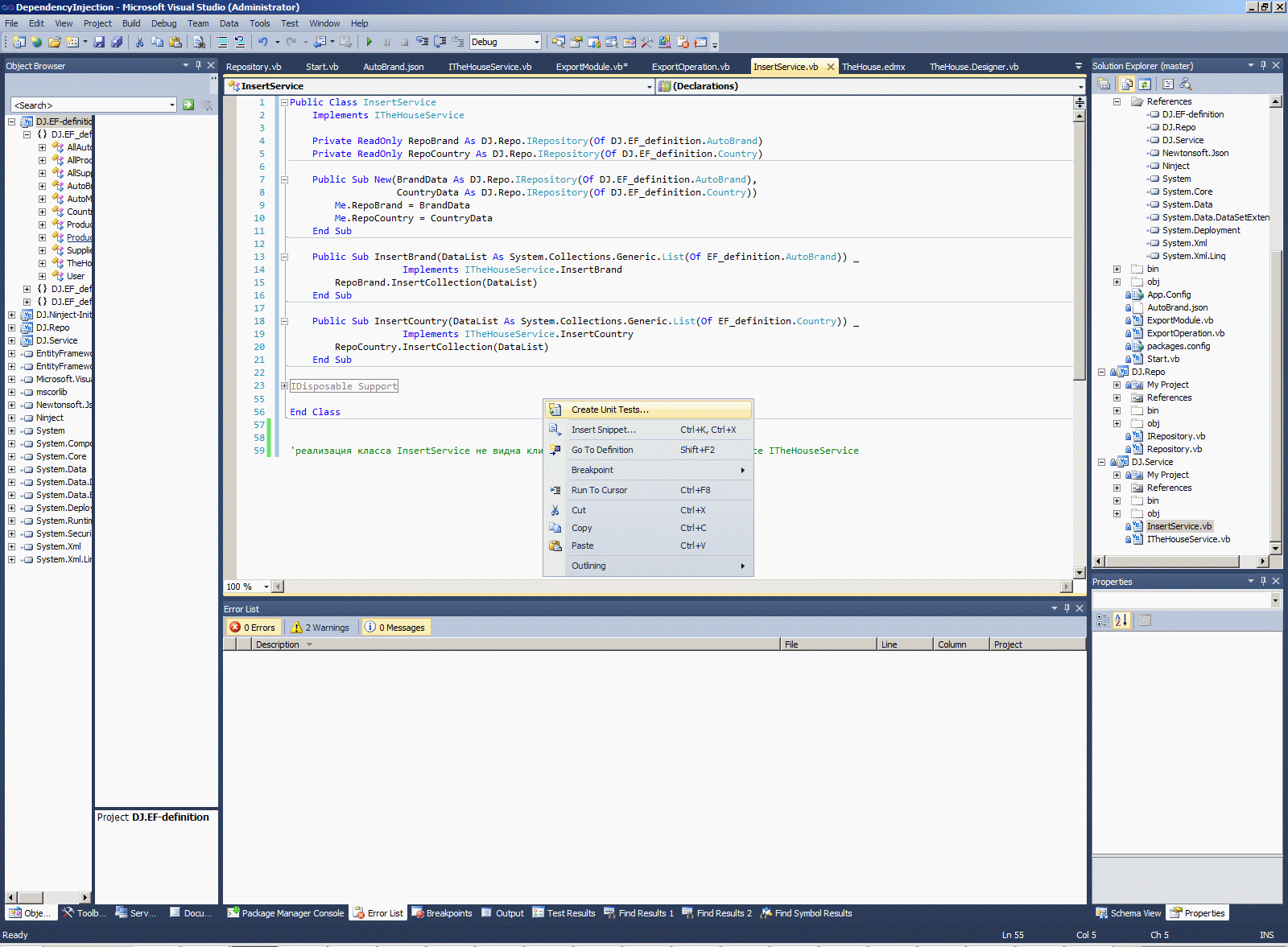This screenshot has width=1288, height=947.
Task: Click the Object Browser search input field
Action: 90,105
